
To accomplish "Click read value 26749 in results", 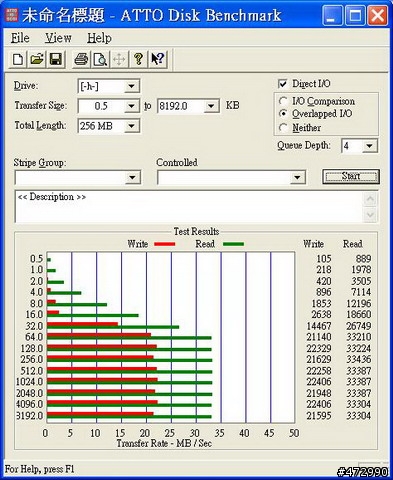I will coord(359,326).
